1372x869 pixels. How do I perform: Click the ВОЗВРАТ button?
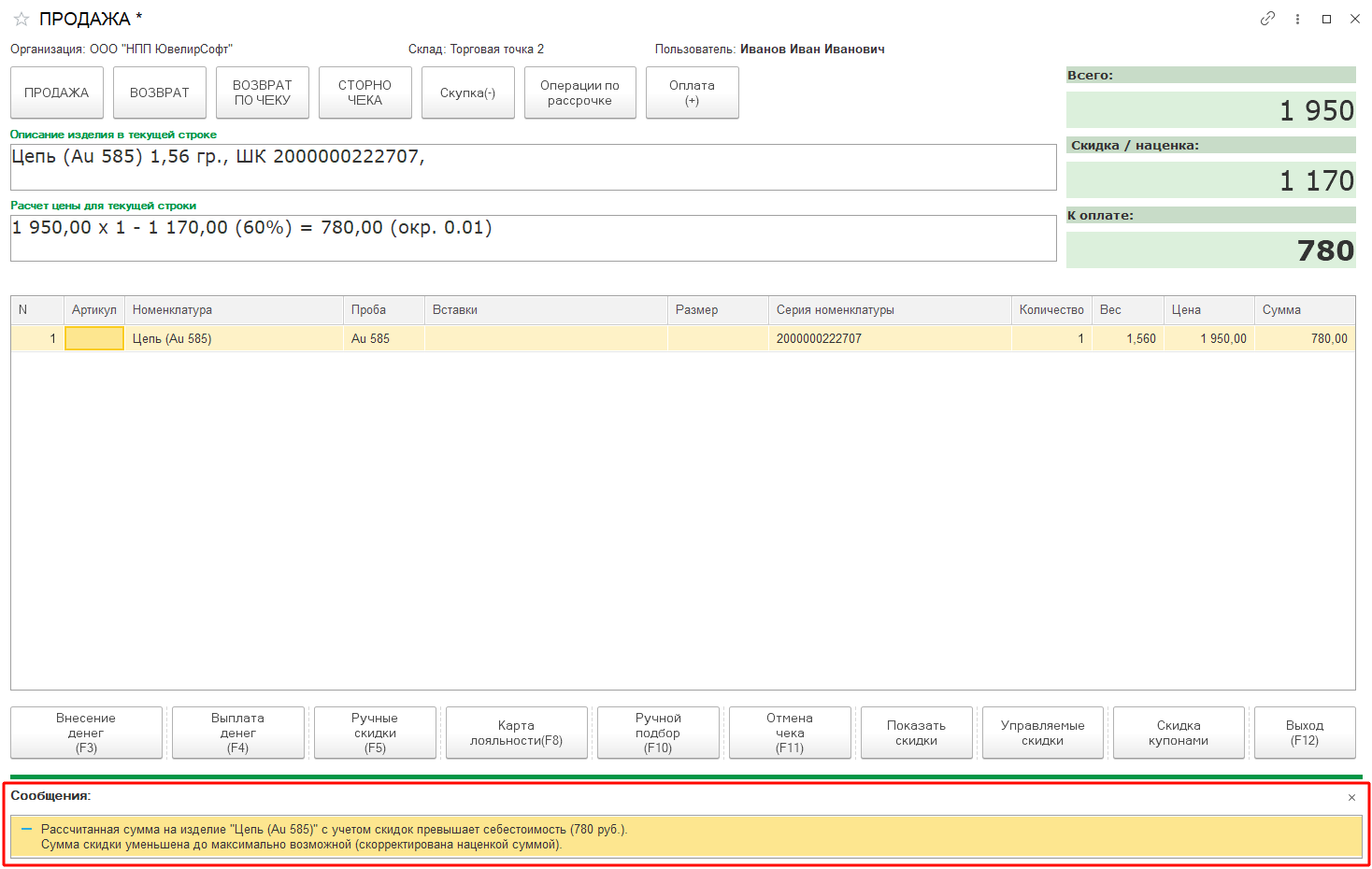(160, 93)
